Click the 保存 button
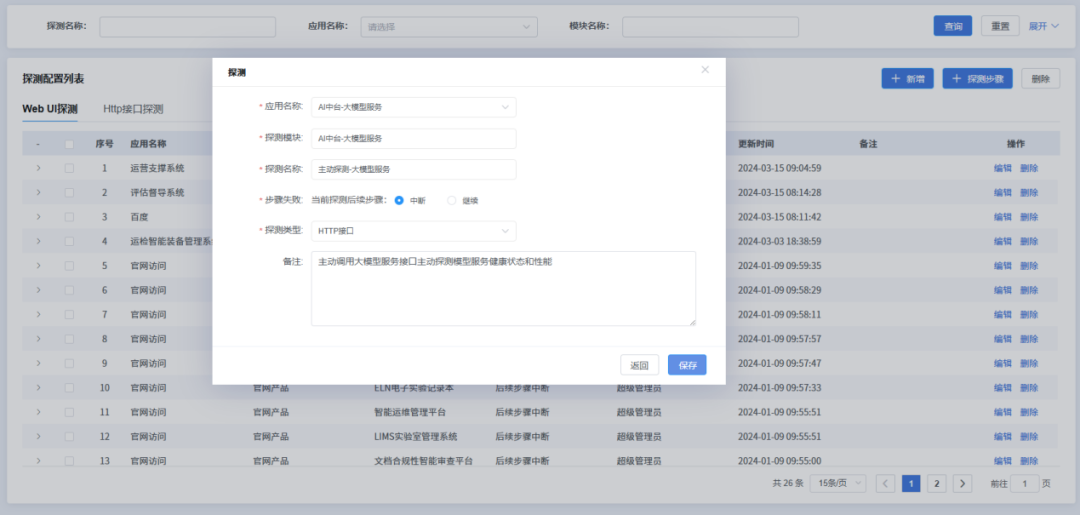The image size is (1080, 515). coord(687,365)
